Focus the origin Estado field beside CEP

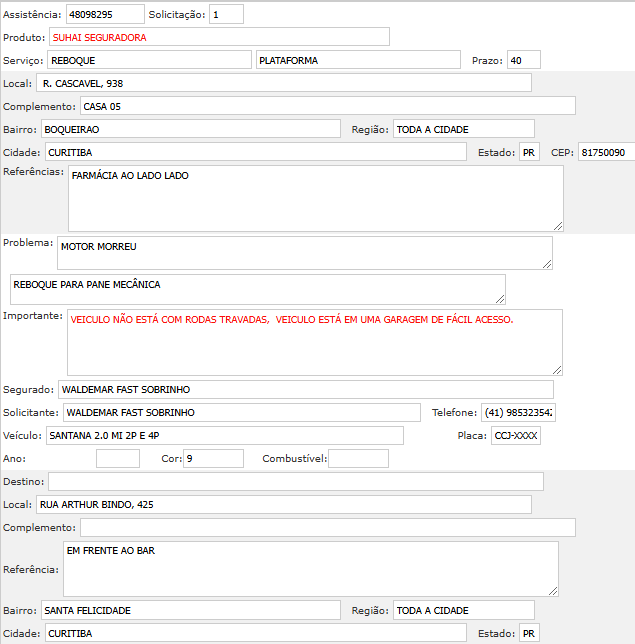[x=529, y=152]
